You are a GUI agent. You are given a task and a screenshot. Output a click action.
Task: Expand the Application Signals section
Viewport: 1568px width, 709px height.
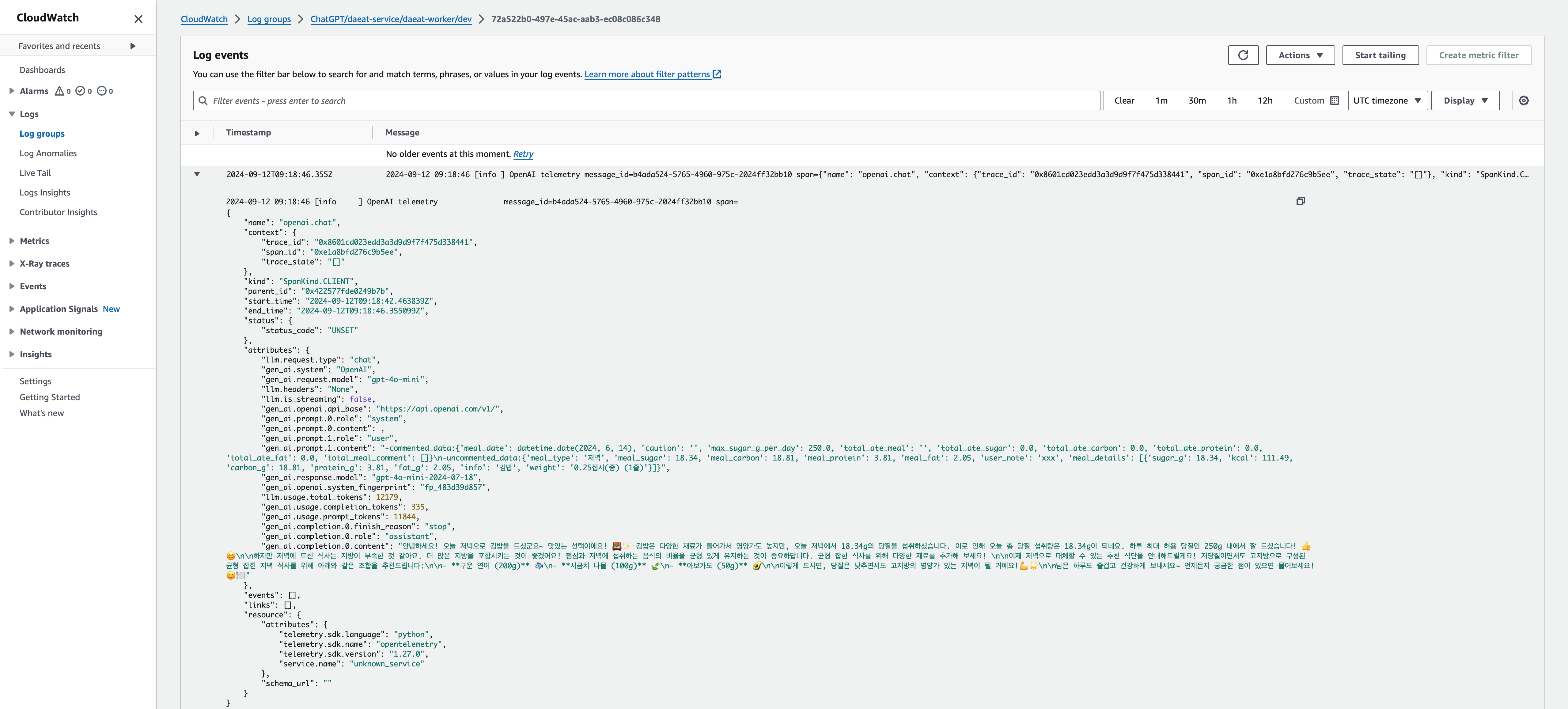(12, 309)
